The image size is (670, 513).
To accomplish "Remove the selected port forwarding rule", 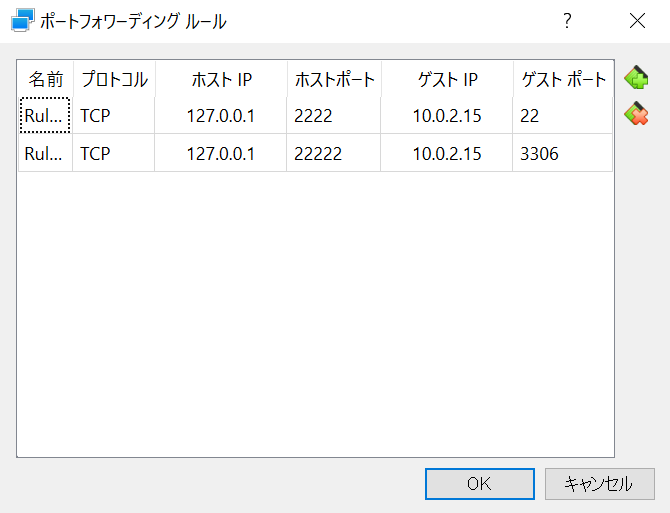I will pyautogui.click(x=636, y=114).
